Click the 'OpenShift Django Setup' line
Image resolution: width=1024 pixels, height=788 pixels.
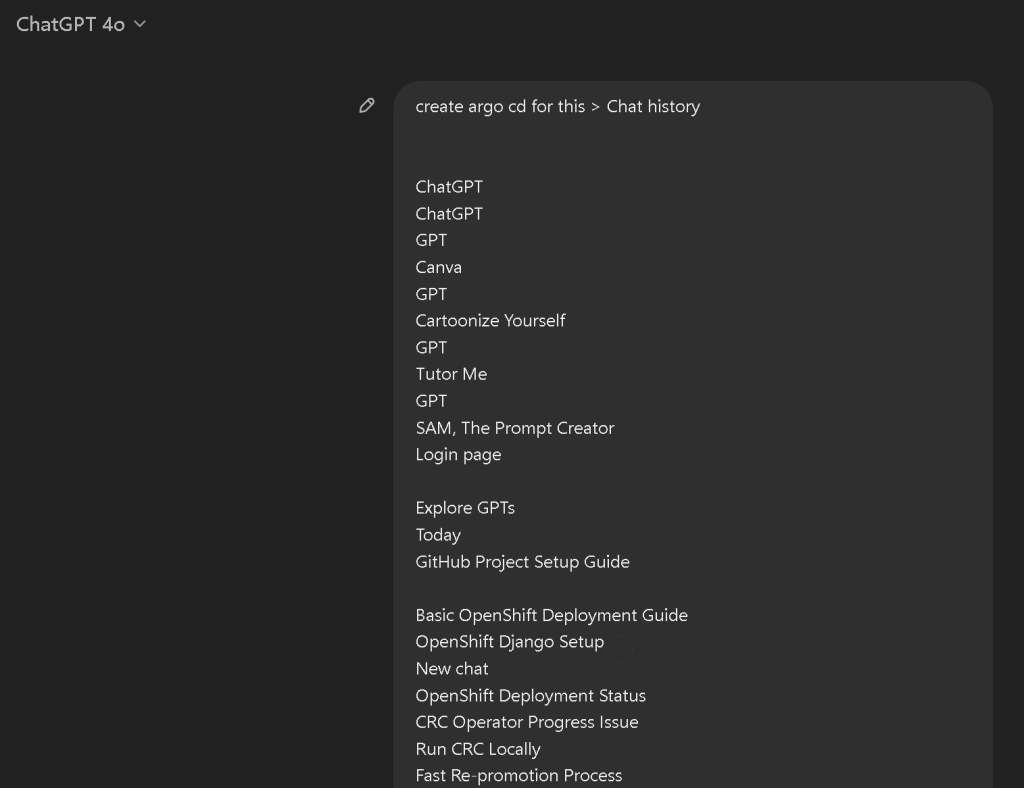pyautogui.click(x=510, y=642)
